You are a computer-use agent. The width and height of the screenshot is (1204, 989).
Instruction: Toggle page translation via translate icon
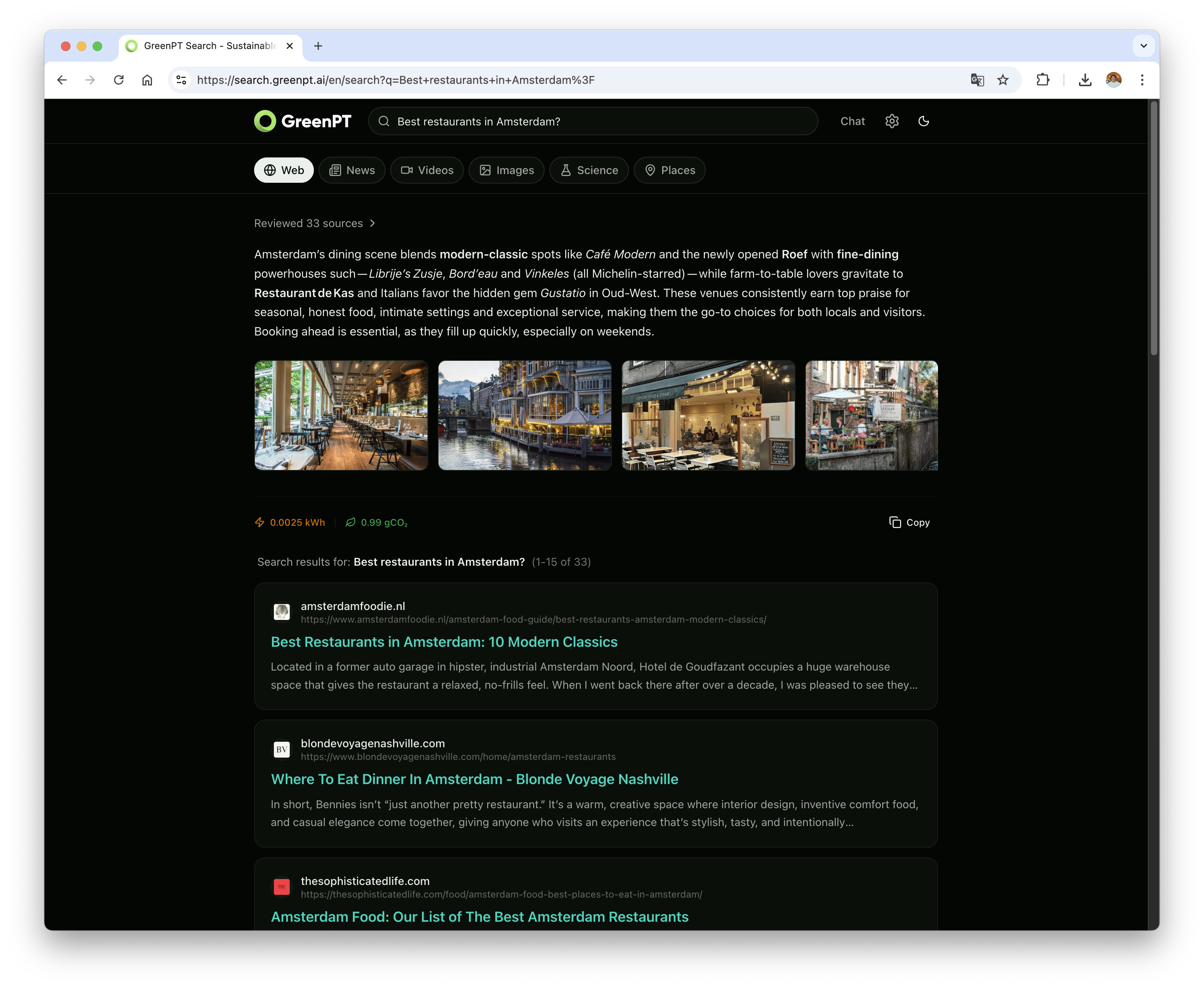977,80
